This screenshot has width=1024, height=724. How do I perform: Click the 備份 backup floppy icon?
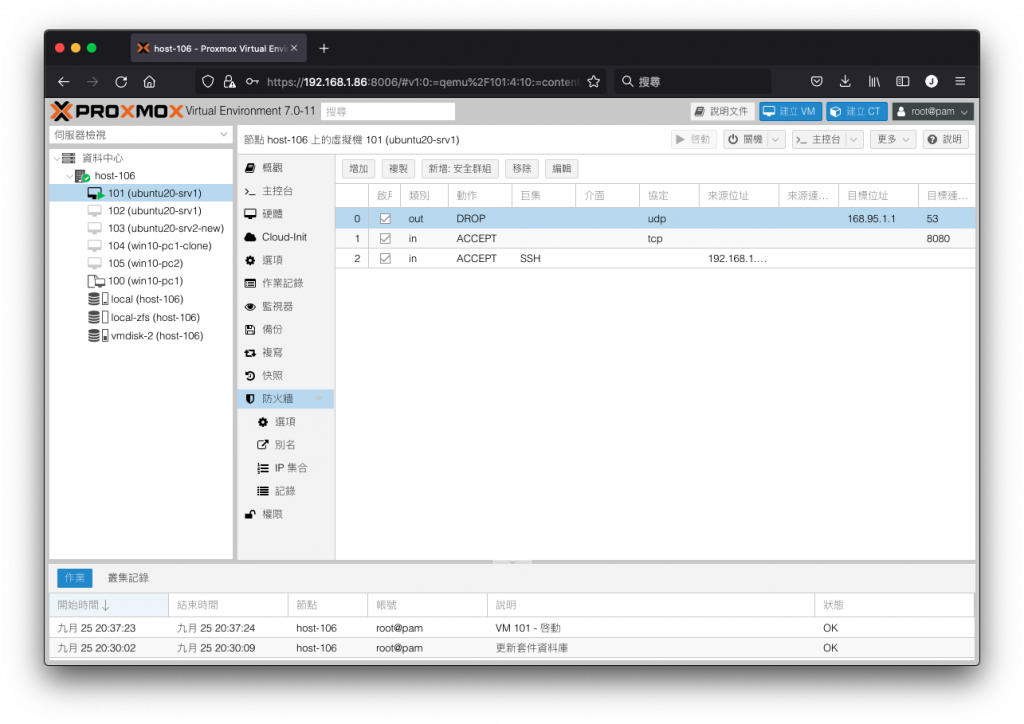250,329
